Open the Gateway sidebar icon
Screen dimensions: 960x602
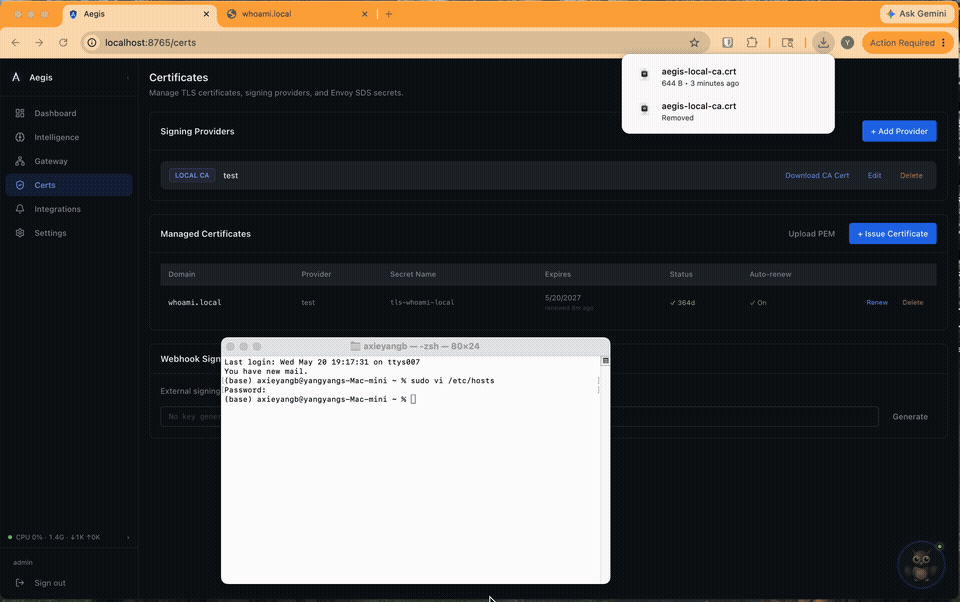tap(20, 161)
